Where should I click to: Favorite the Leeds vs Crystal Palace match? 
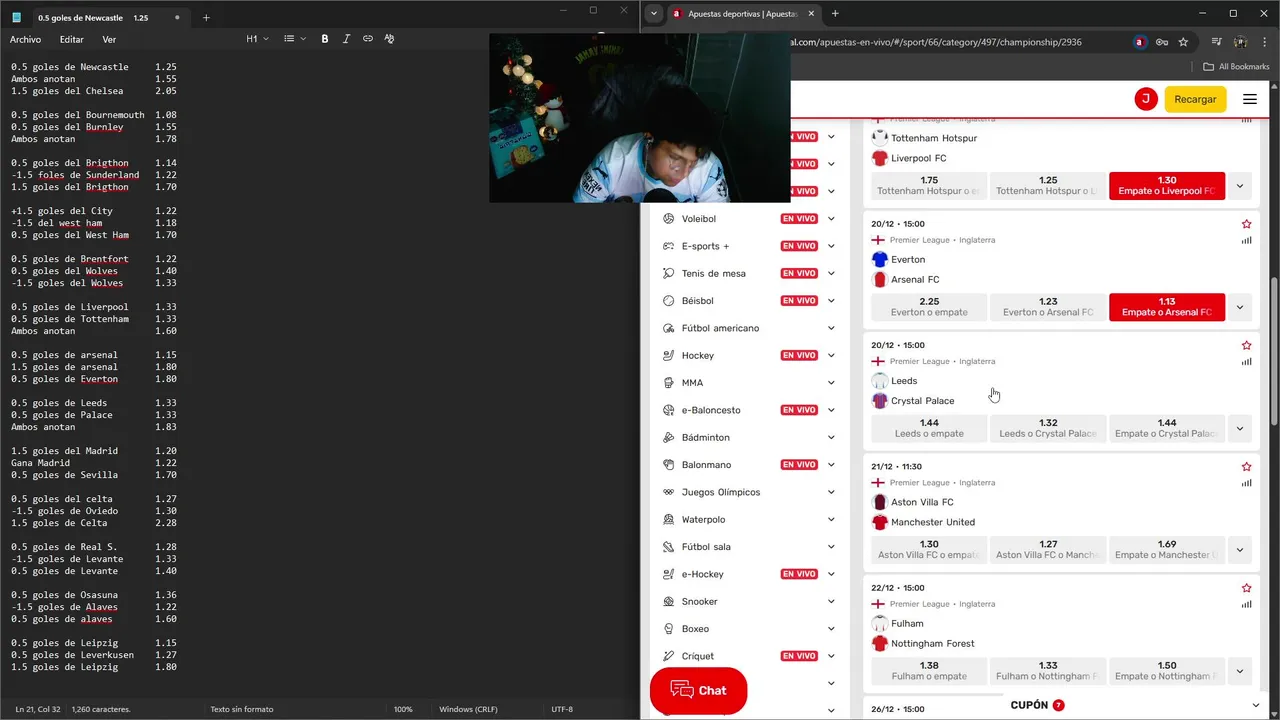point(1246,345)
